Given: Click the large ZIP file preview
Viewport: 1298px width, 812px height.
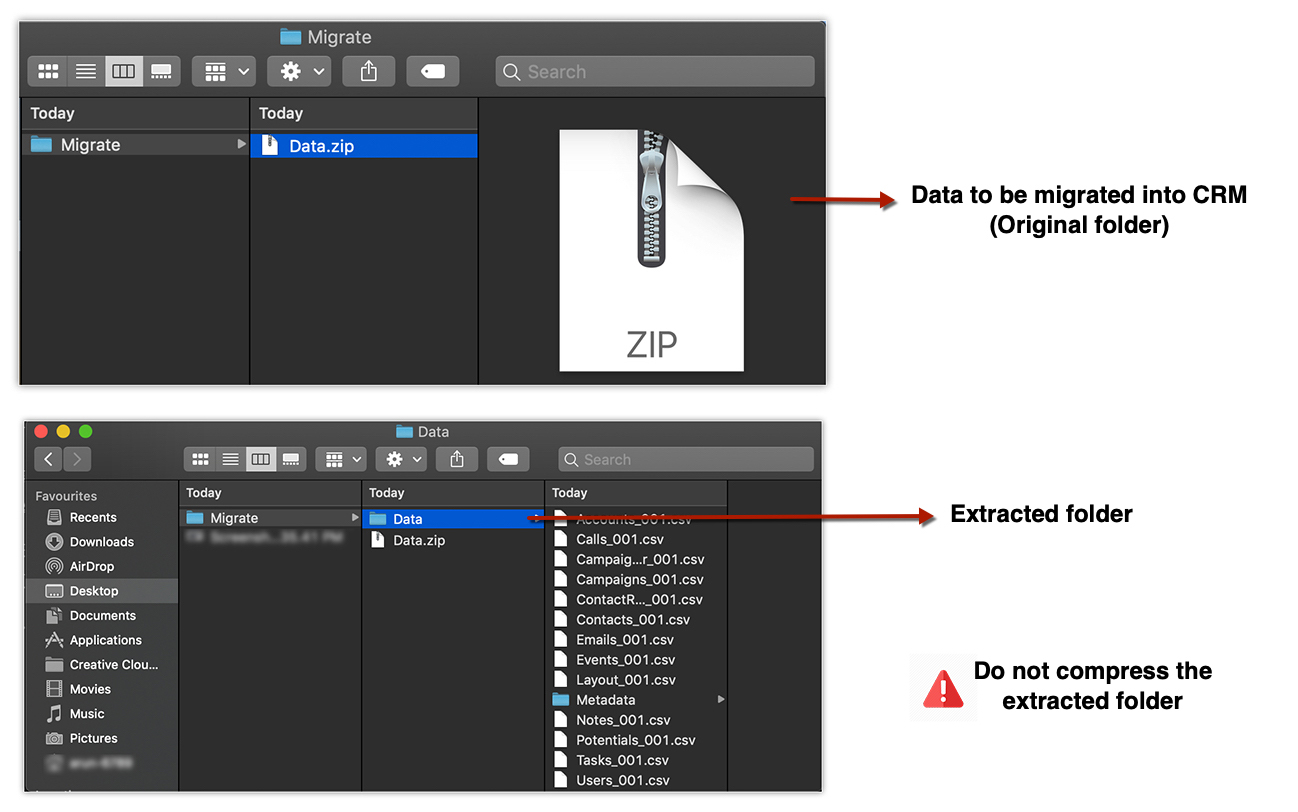Looking at the screenshot, I should click(x=651, y=250).
